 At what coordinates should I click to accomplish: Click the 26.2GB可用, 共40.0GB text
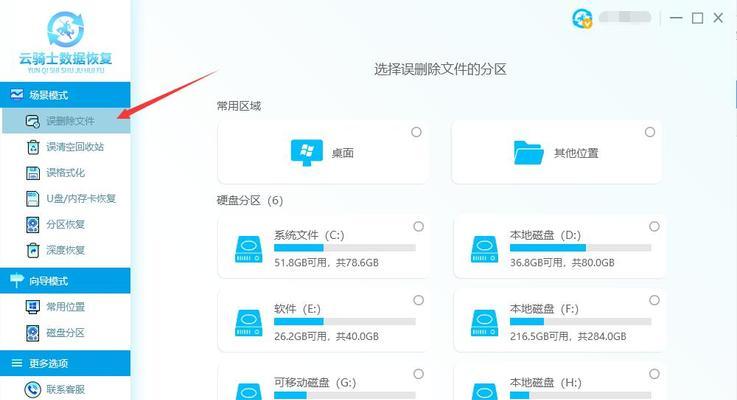326,336
